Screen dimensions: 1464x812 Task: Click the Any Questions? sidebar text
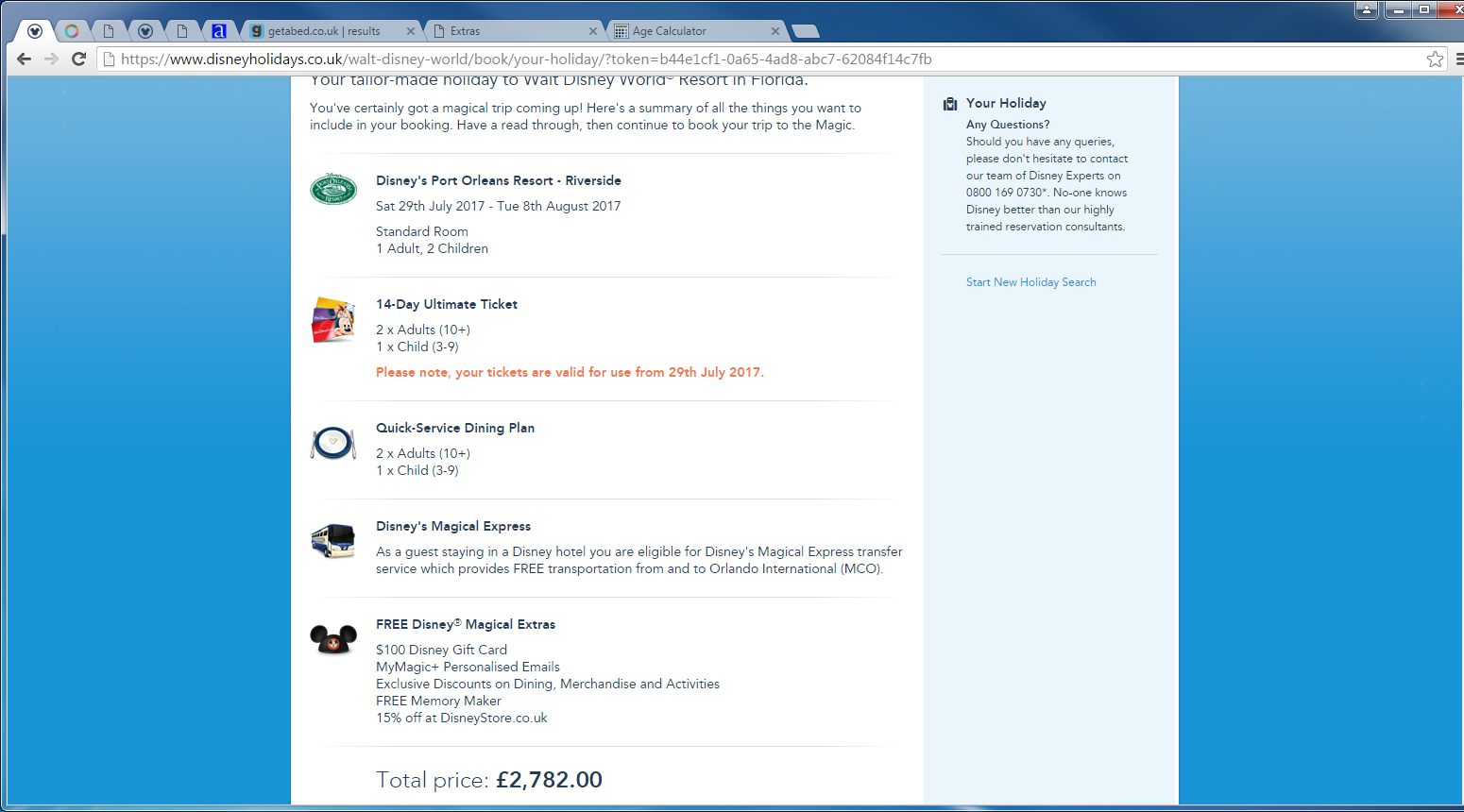pos(1008,125)
